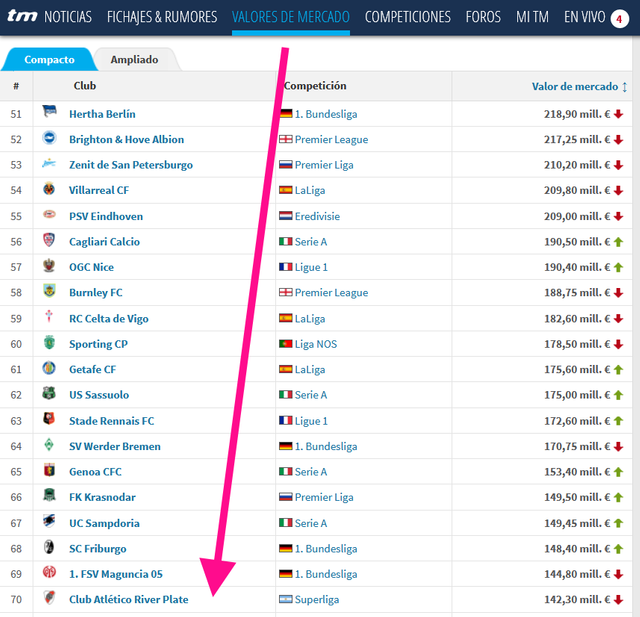Click the # ranking column header
This screenshot has height=617, width=640.
click(16, 86)
